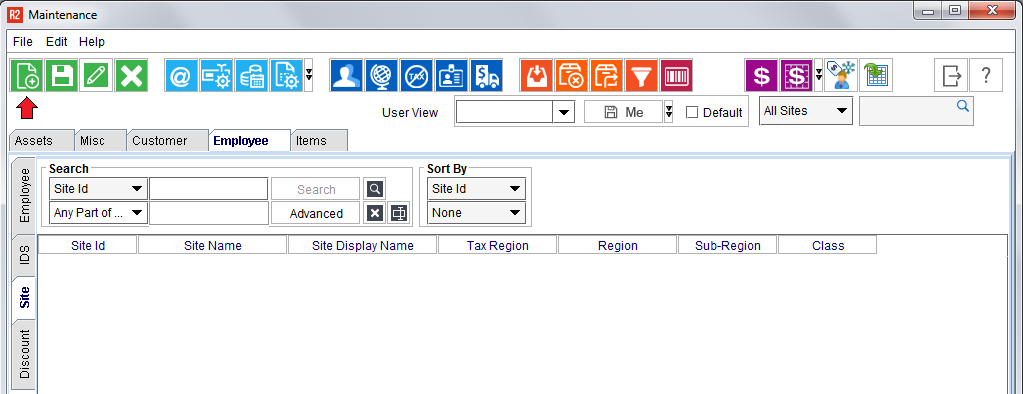Open the blue @ email settings icon

(181, 76)
